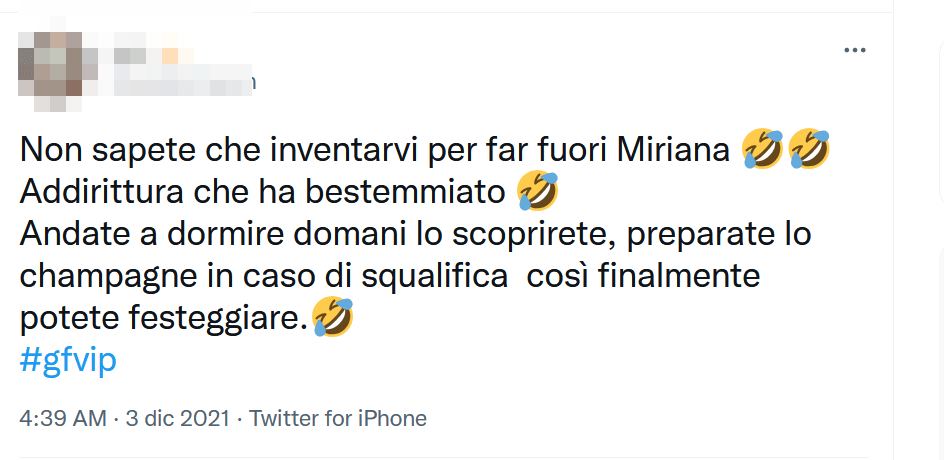The width and height of the screenshot is (944, 460).
Task: Open the #gfvip hashtag link
Action: tap(68, 360)
